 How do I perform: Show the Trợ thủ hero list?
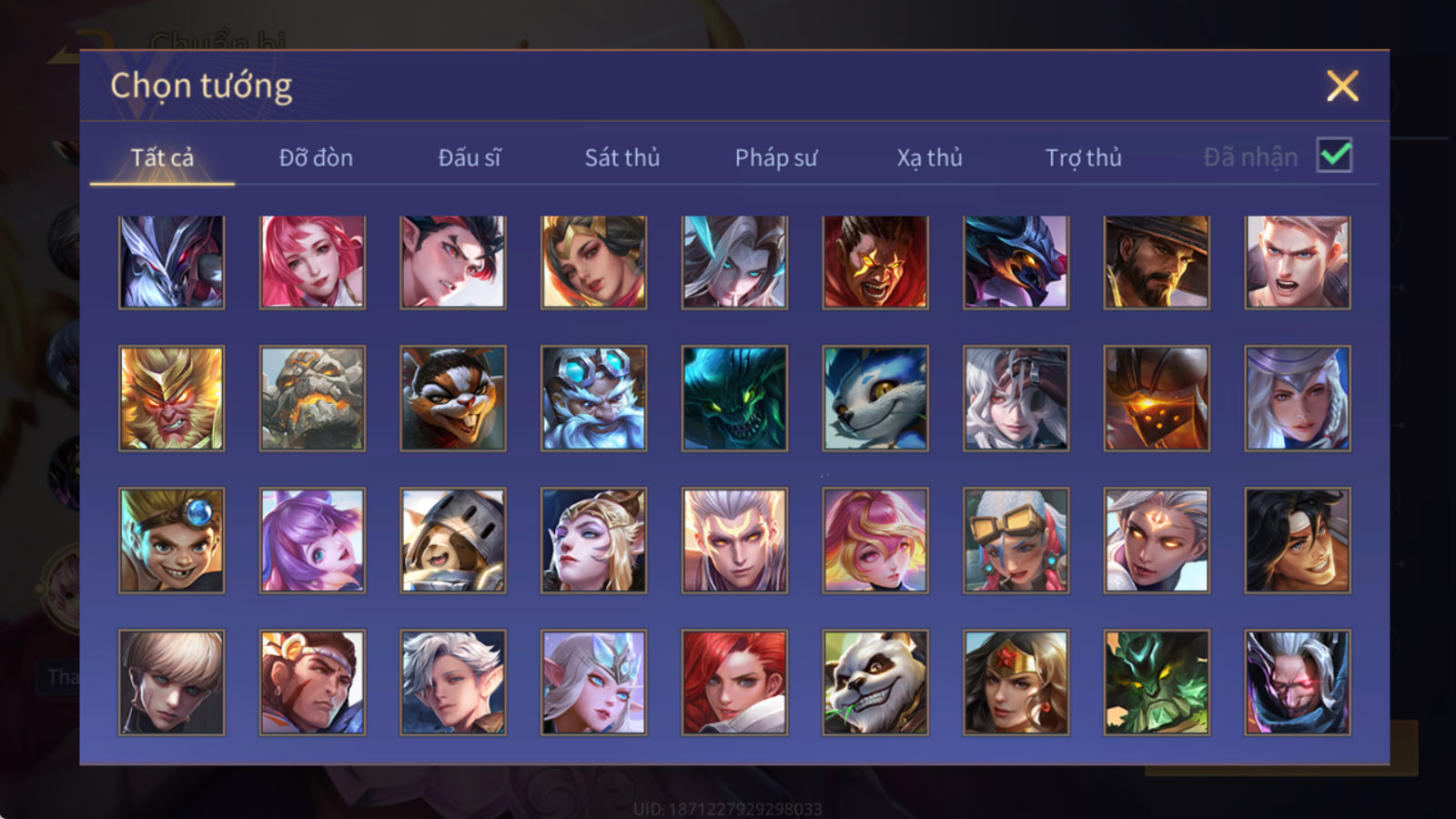pyautogui.click(x=1083, y=157)
